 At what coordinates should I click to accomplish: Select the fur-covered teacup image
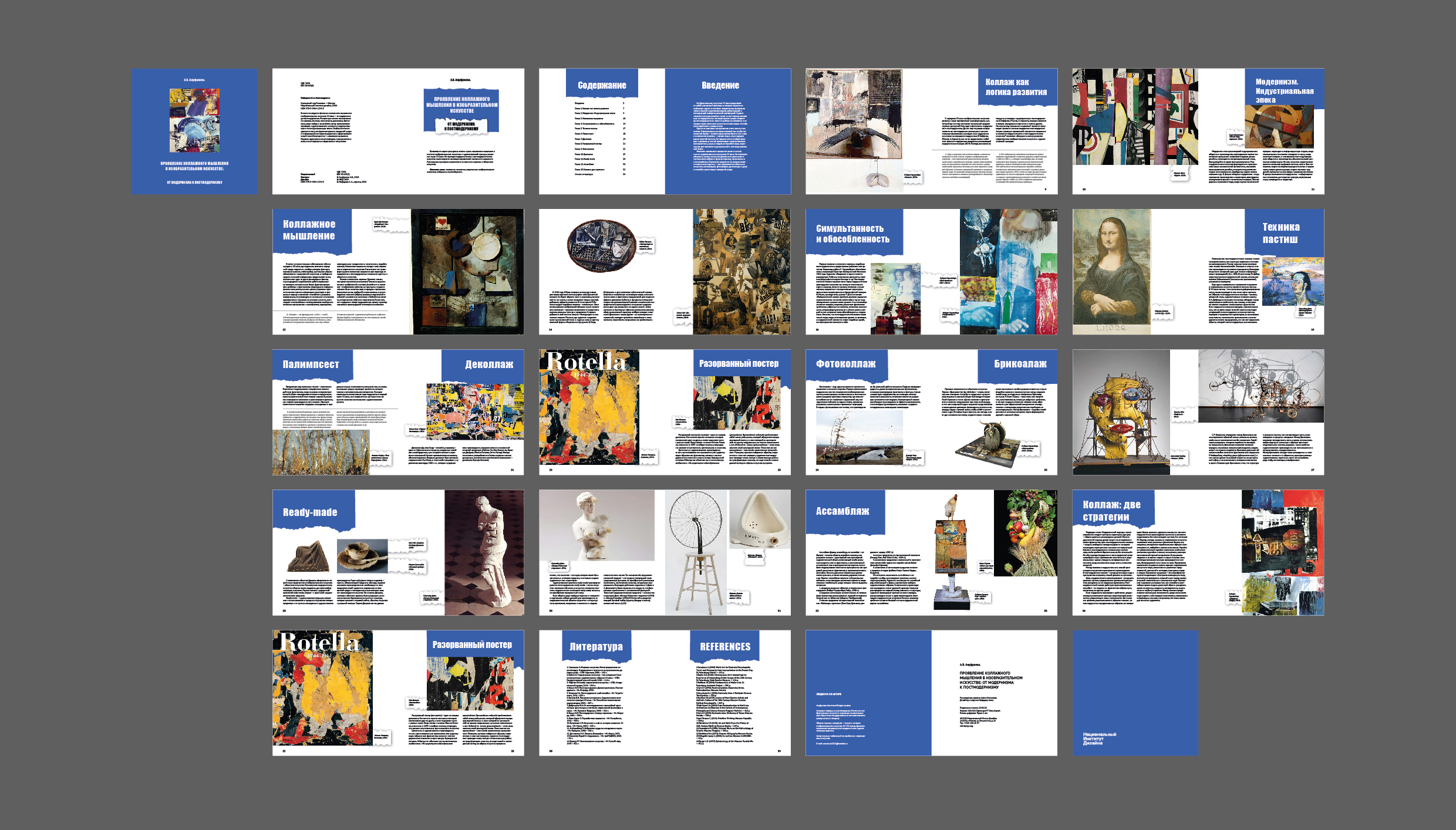[x=362, y=556]
